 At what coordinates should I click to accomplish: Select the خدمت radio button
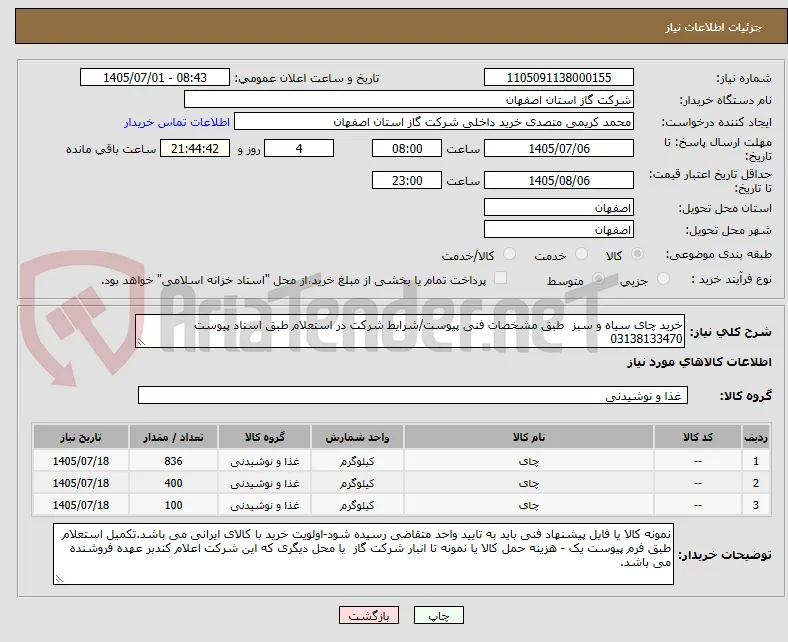[581, 254]
